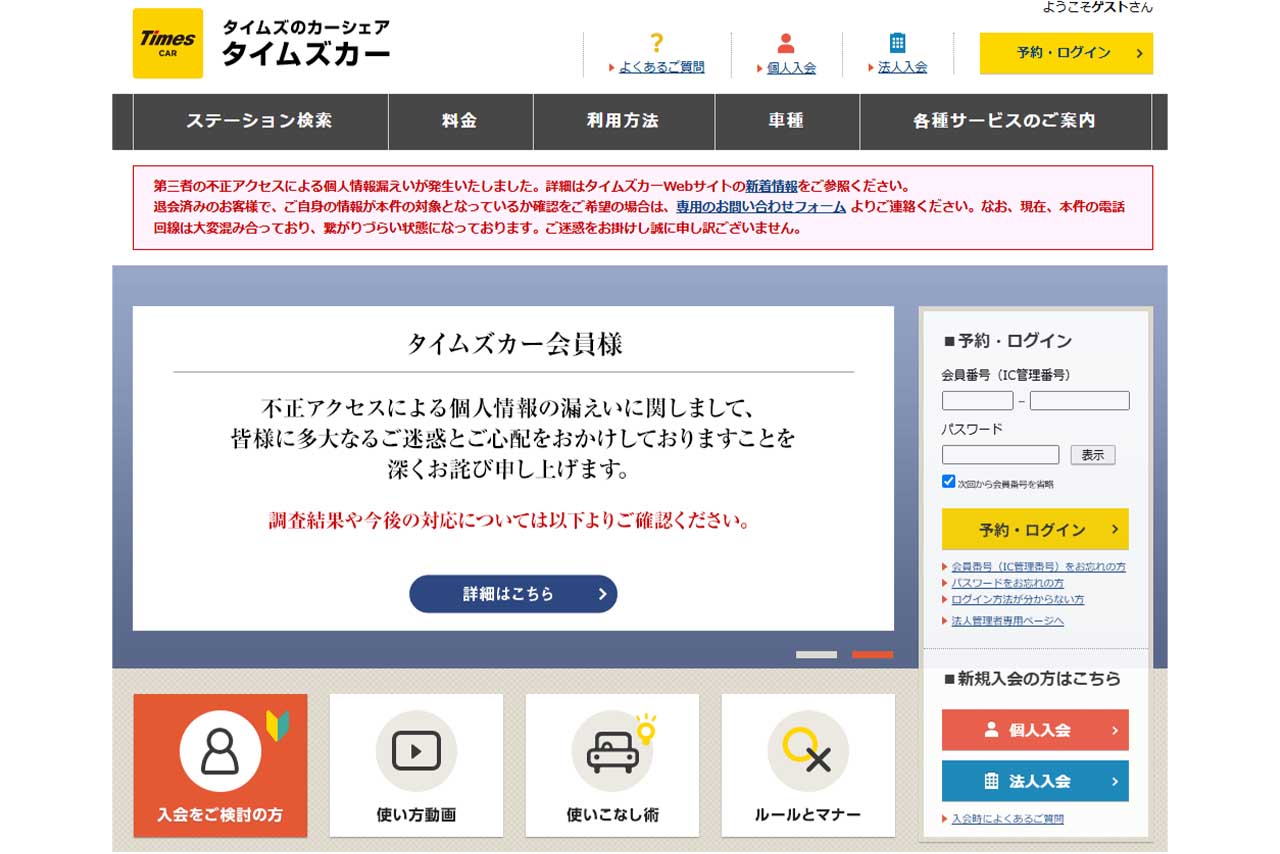Open パスワードをお忘れの方 link
This screenshot has width=1280, height=854.
click(x=1007, y=583)
